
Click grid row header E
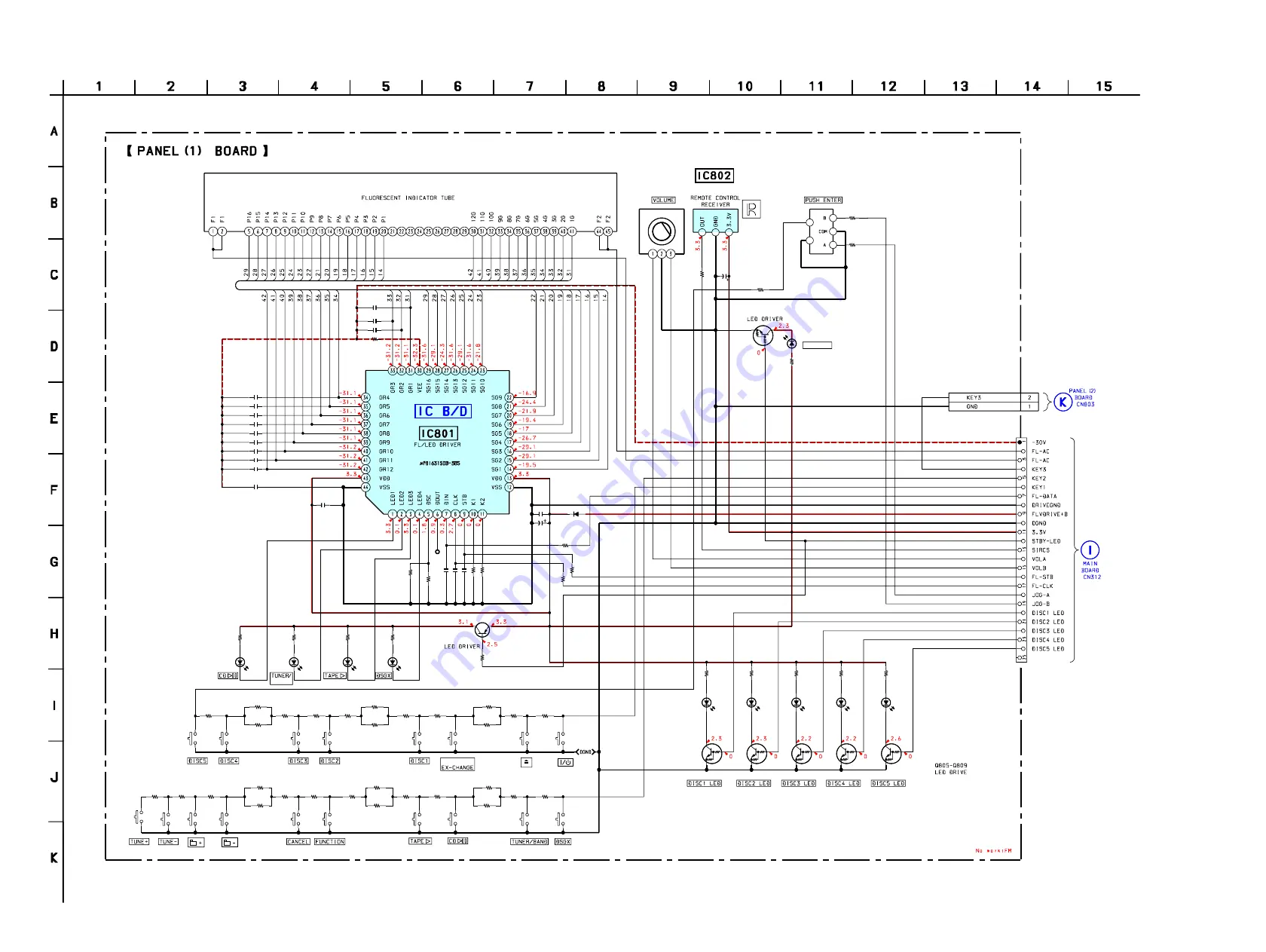(54, 418)
